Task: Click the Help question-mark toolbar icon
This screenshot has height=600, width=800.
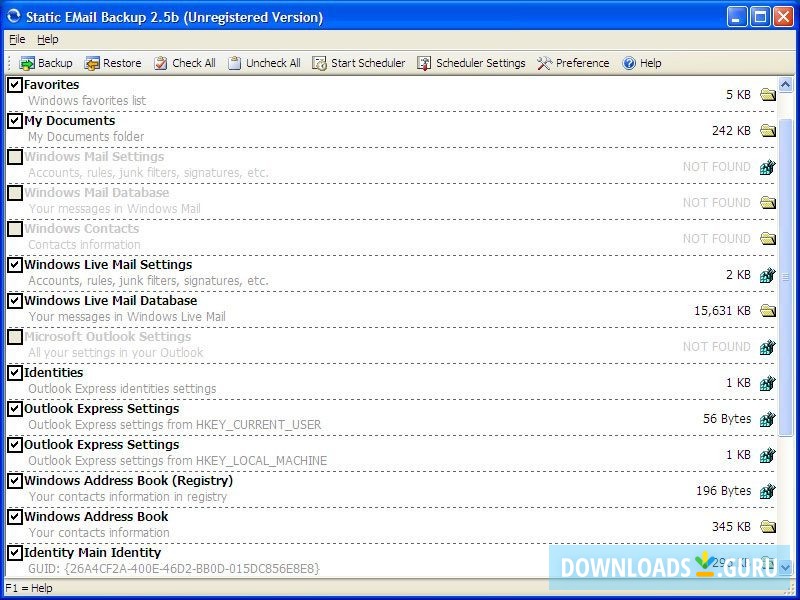Action: click(x=629, y=63)
